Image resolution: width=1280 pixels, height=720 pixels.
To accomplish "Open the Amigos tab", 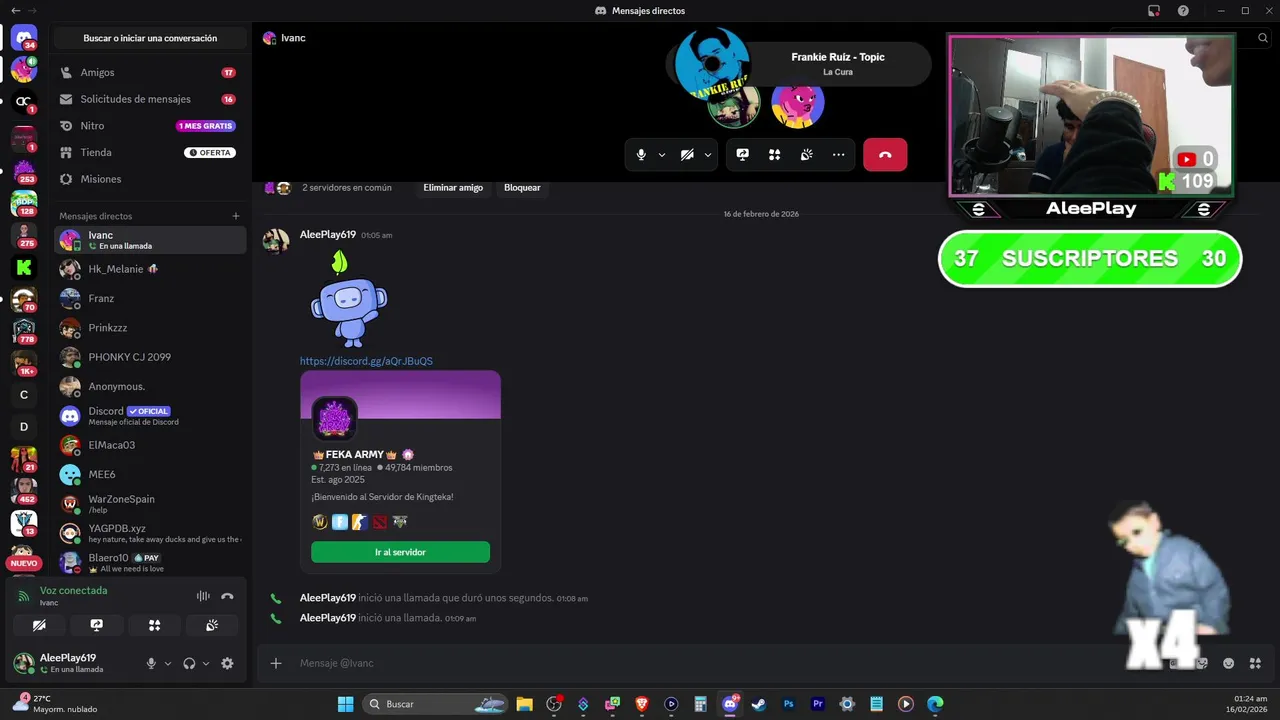I will point(148,73).
